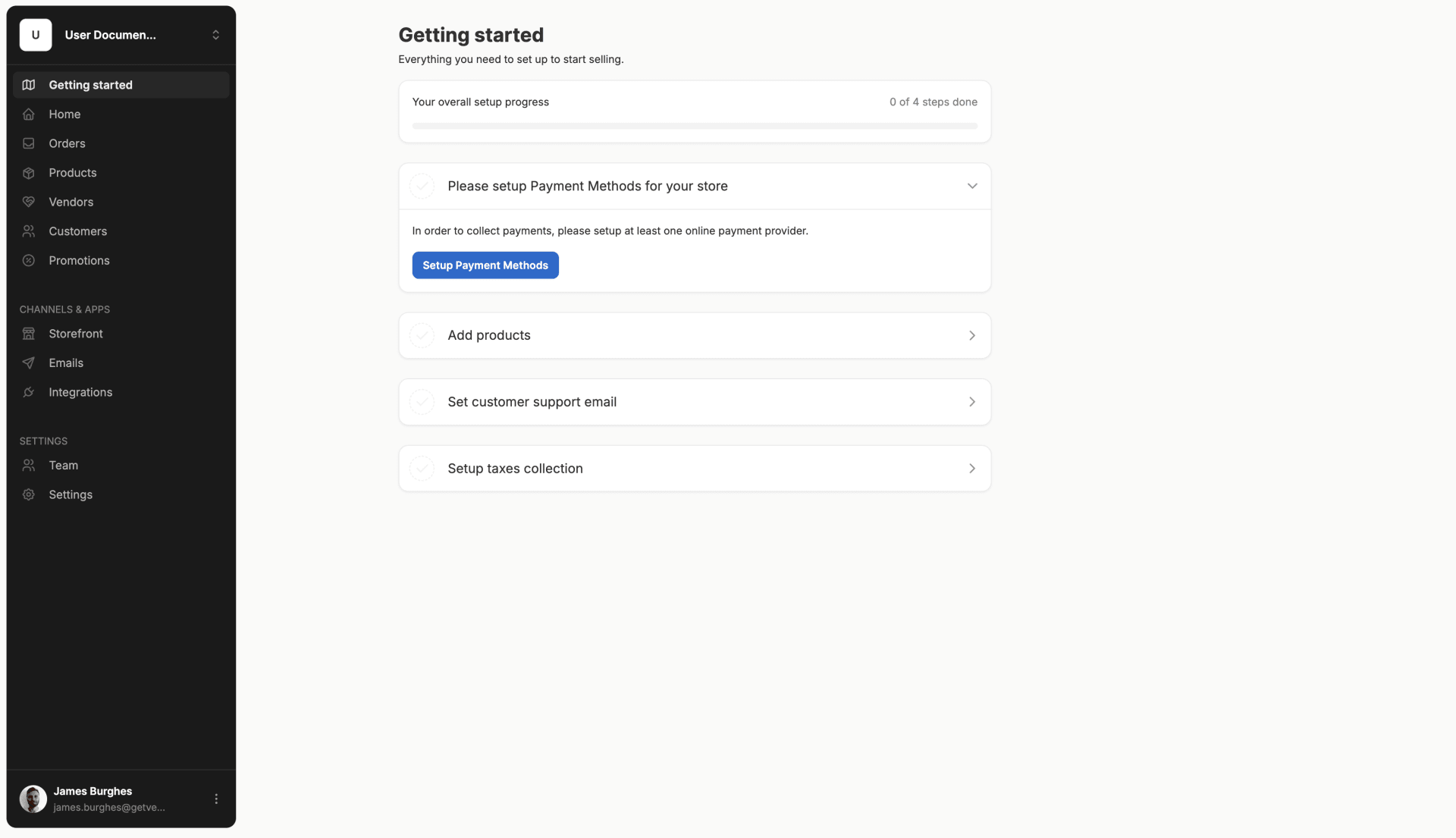Click the overall setup progress bar

coord(695,126)
